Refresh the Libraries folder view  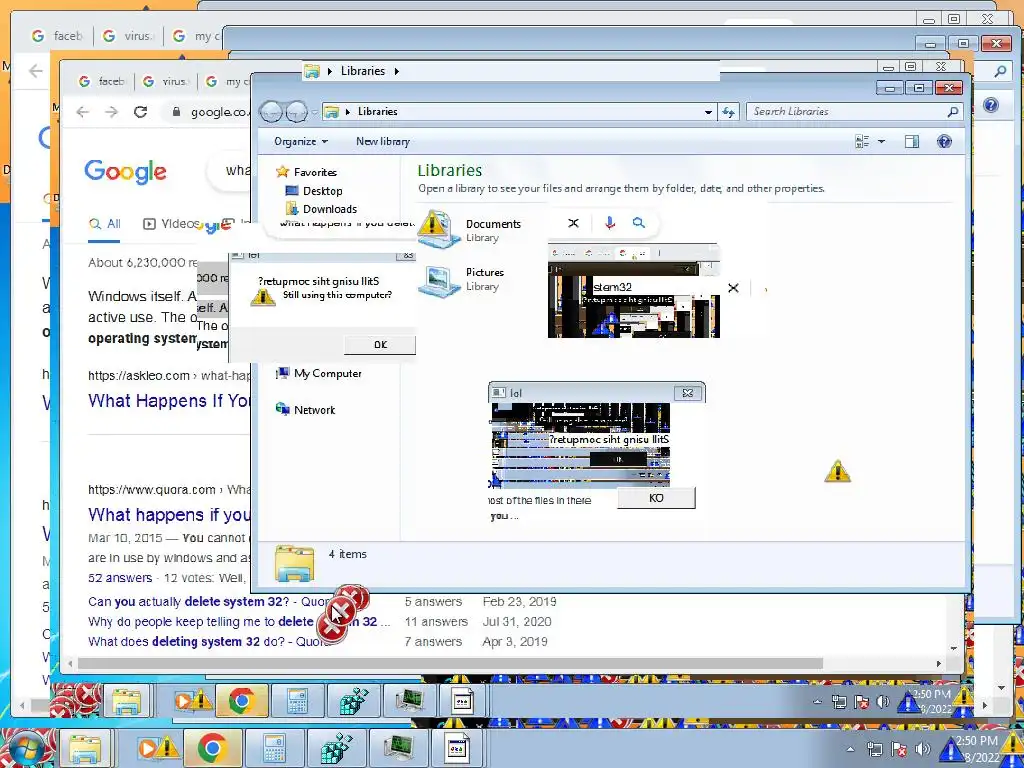pyautogui.click(x=729, y=112)
